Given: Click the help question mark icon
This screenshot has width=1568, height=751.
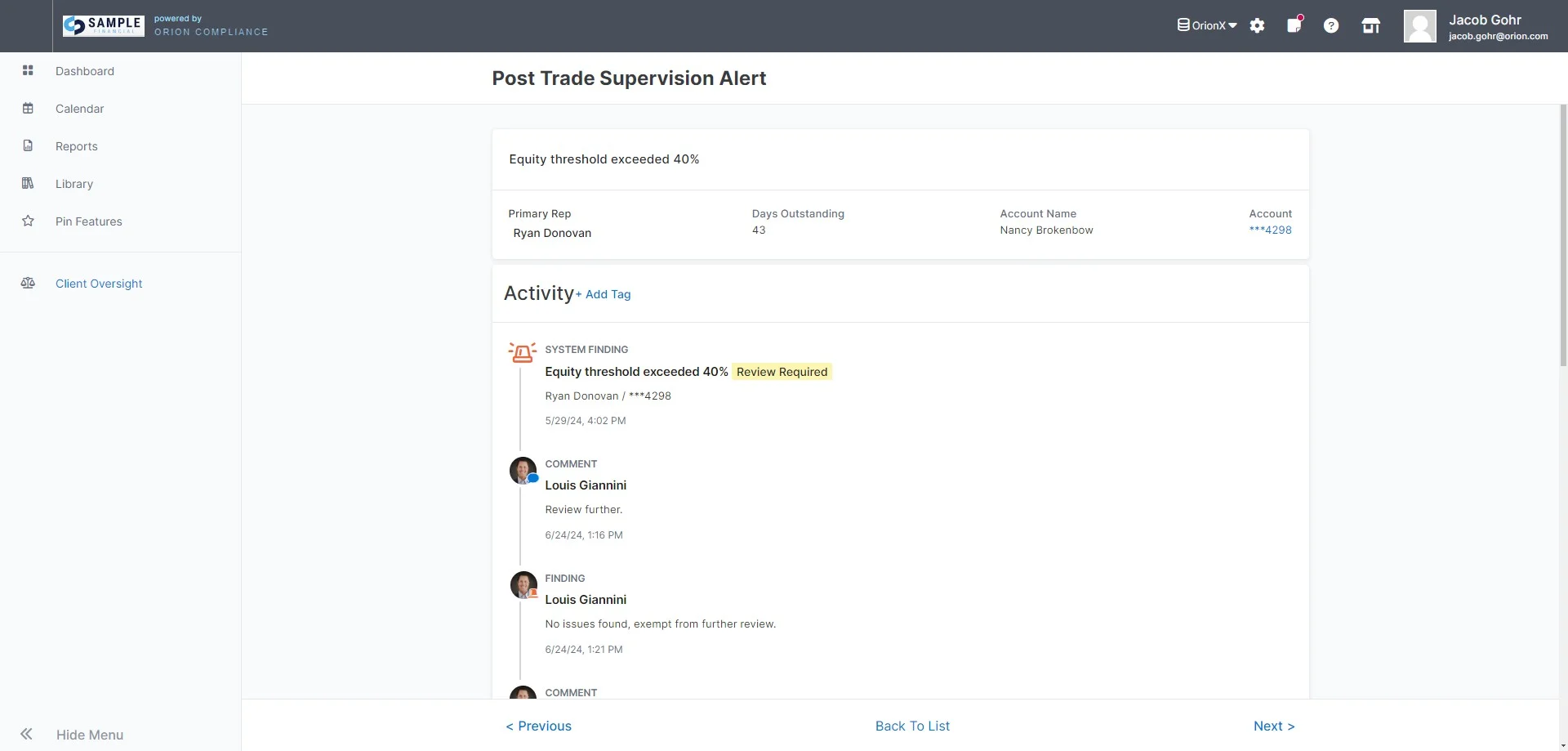Looking at the screenshot, I should (x=1331, y=26).
